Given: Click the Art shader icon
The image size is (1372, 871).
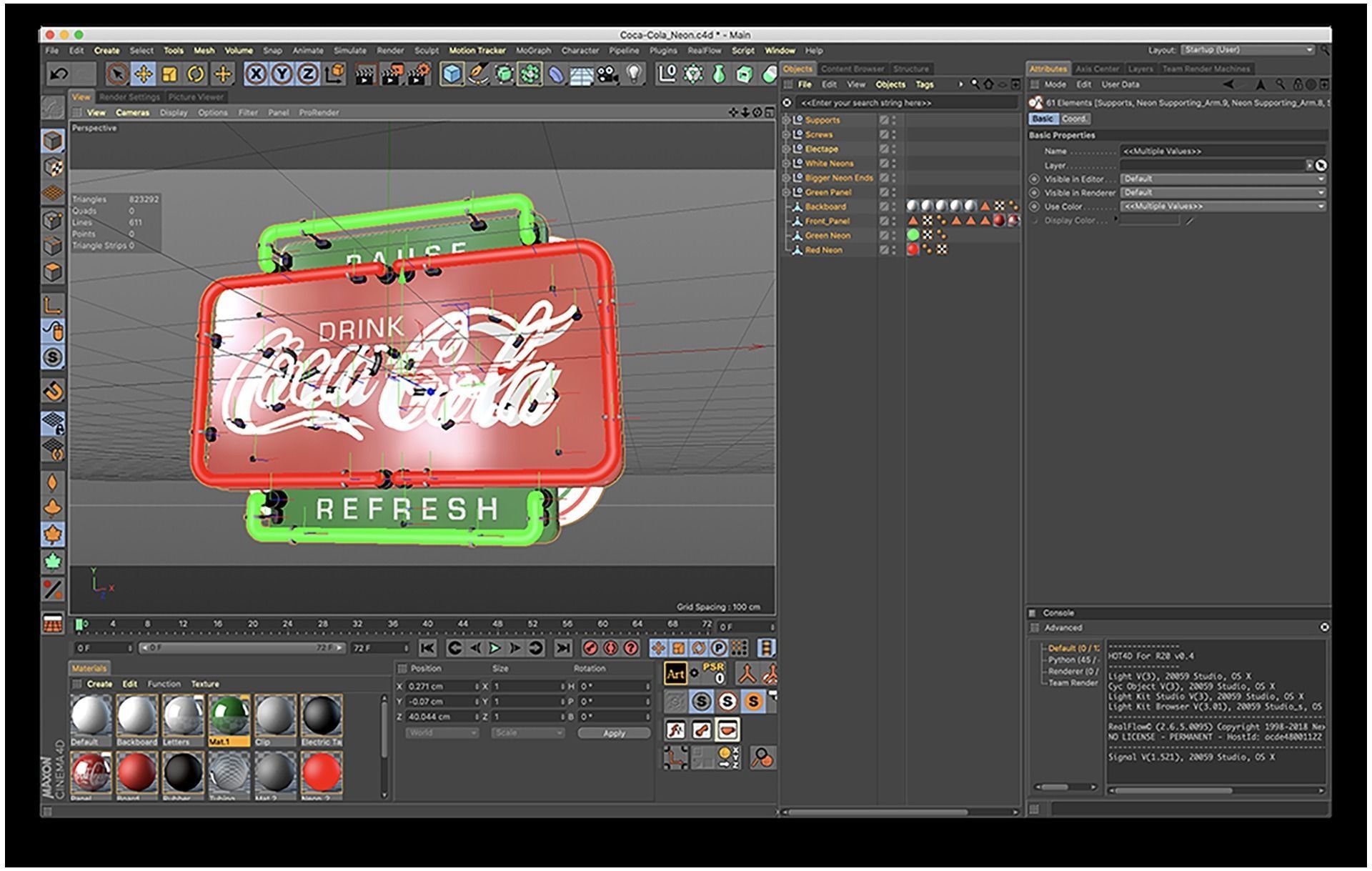Looking at the screenshot, I should click(x=675, y=673).
